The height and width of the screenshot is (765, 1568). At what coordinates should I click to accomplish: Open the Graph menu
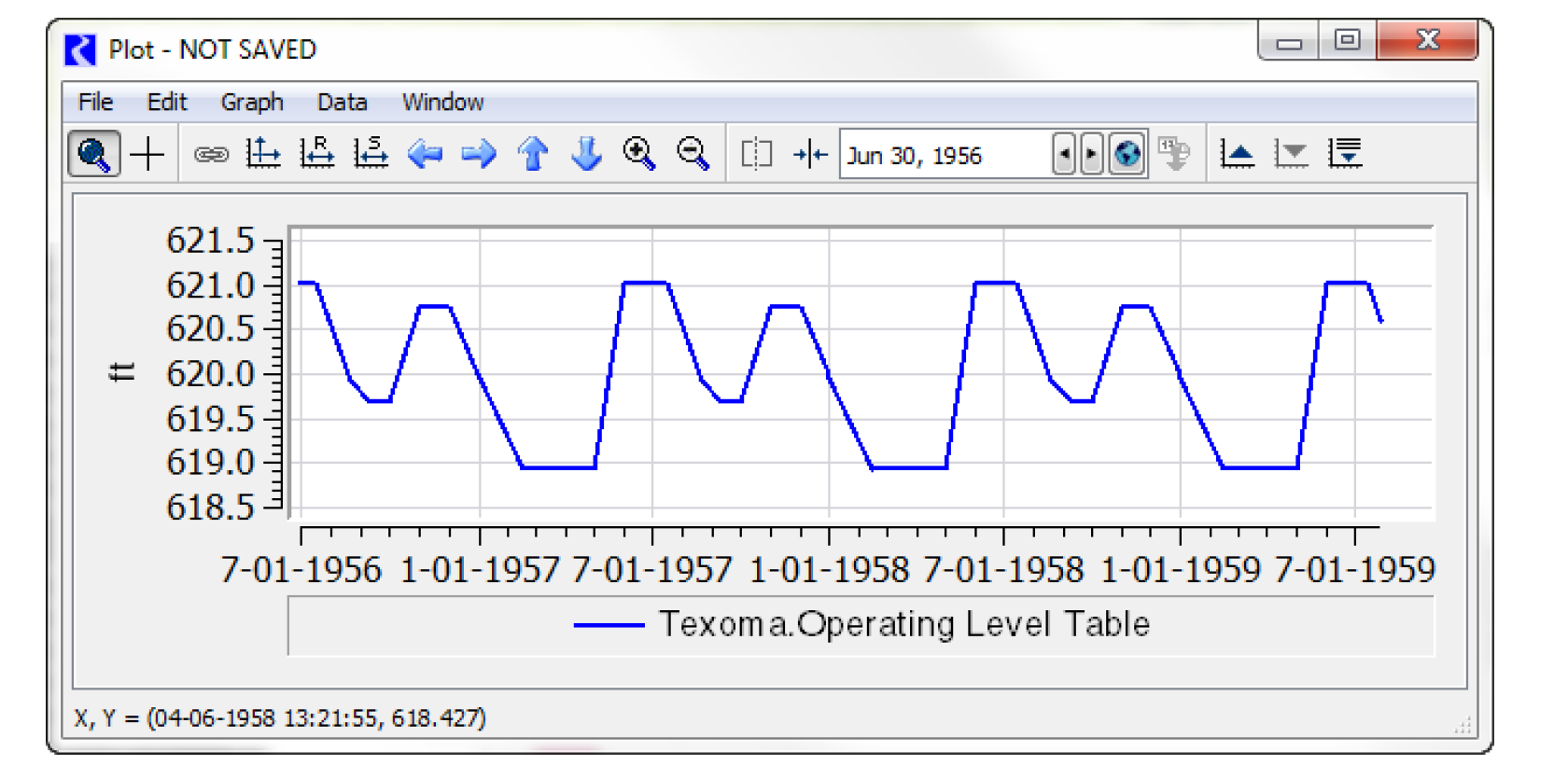(252, 102)
